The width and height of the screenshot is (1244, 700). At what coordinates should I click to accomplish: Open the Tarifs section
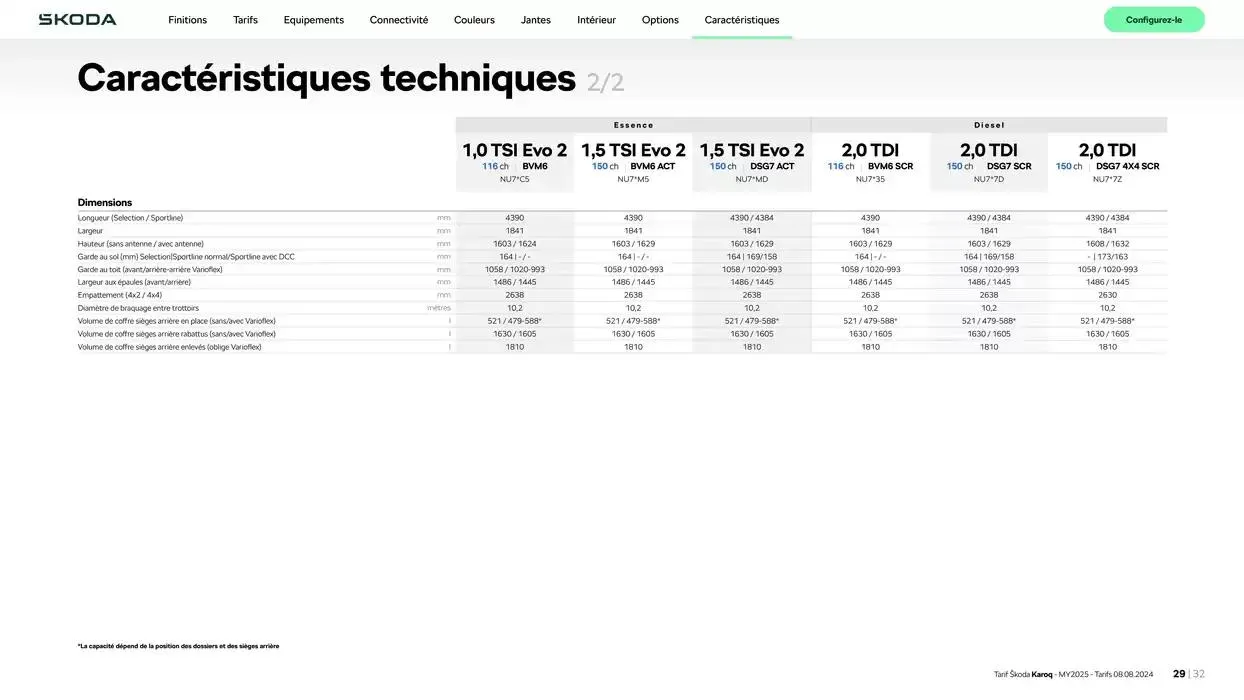point(244,18)
